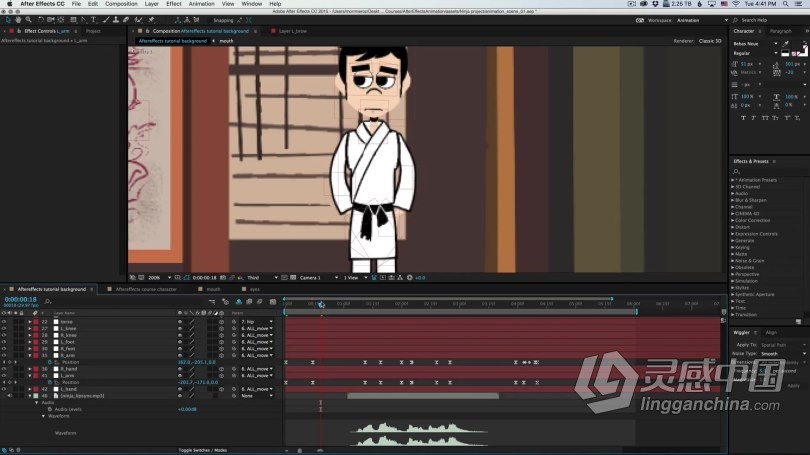810x455 pixels.
Task: Click the green label color of ninja_lipsync layer
Action: click(36, 396)
